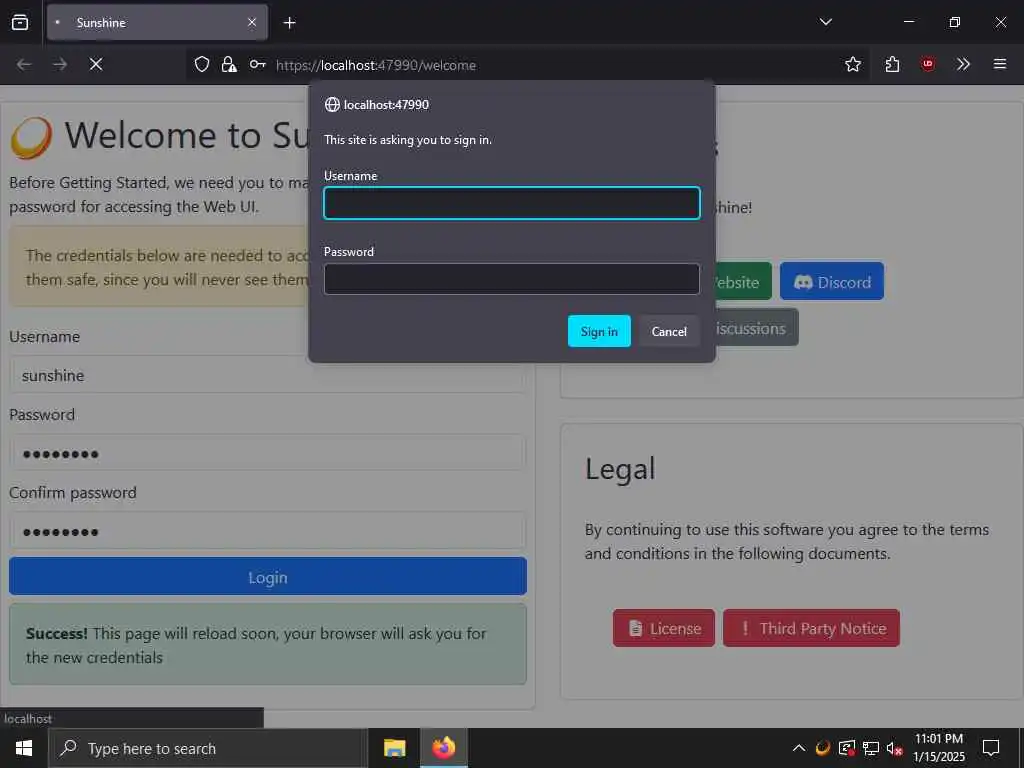The image size is (1024, 768).
Task: Click the Confirm password field
Action: [268, 530]
